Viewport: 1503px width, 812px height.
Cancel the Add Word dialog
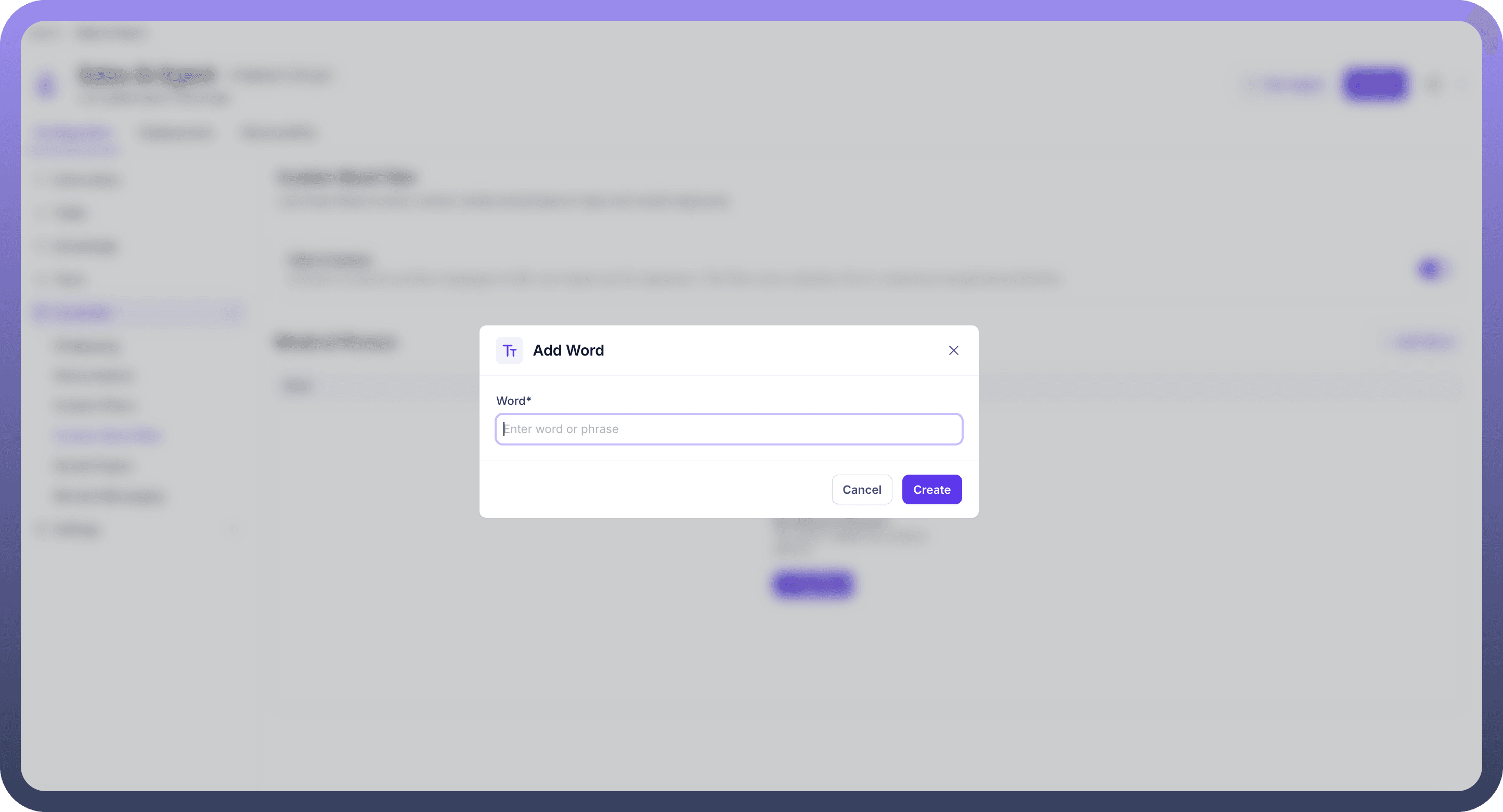862,489
